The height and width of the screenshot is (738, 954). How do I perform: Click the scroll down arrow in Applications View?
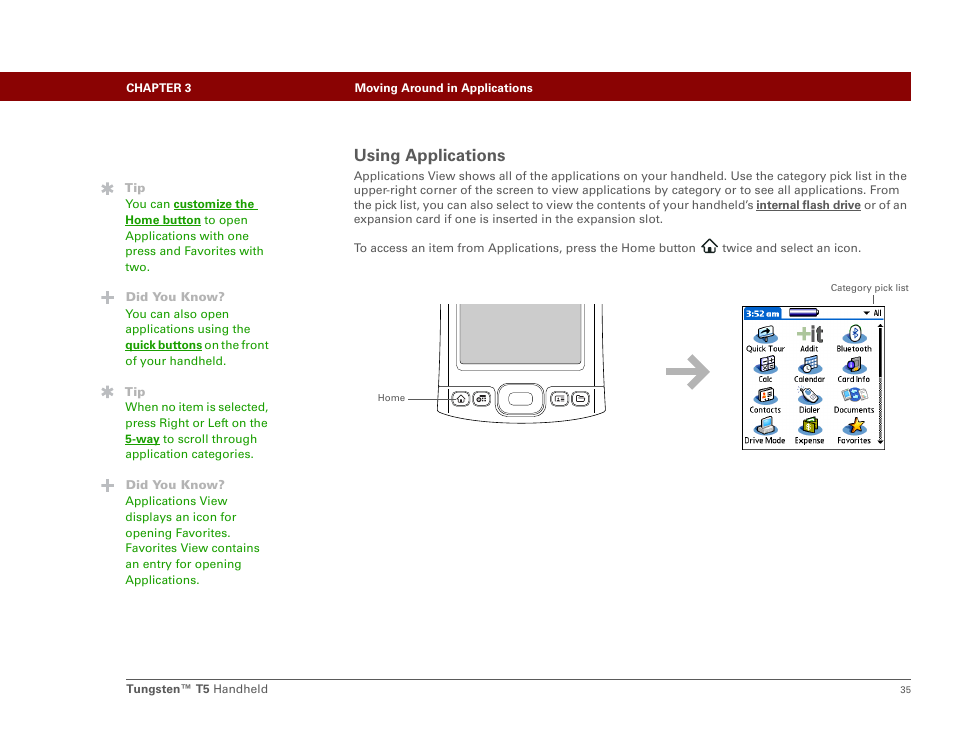pos(880,442)
